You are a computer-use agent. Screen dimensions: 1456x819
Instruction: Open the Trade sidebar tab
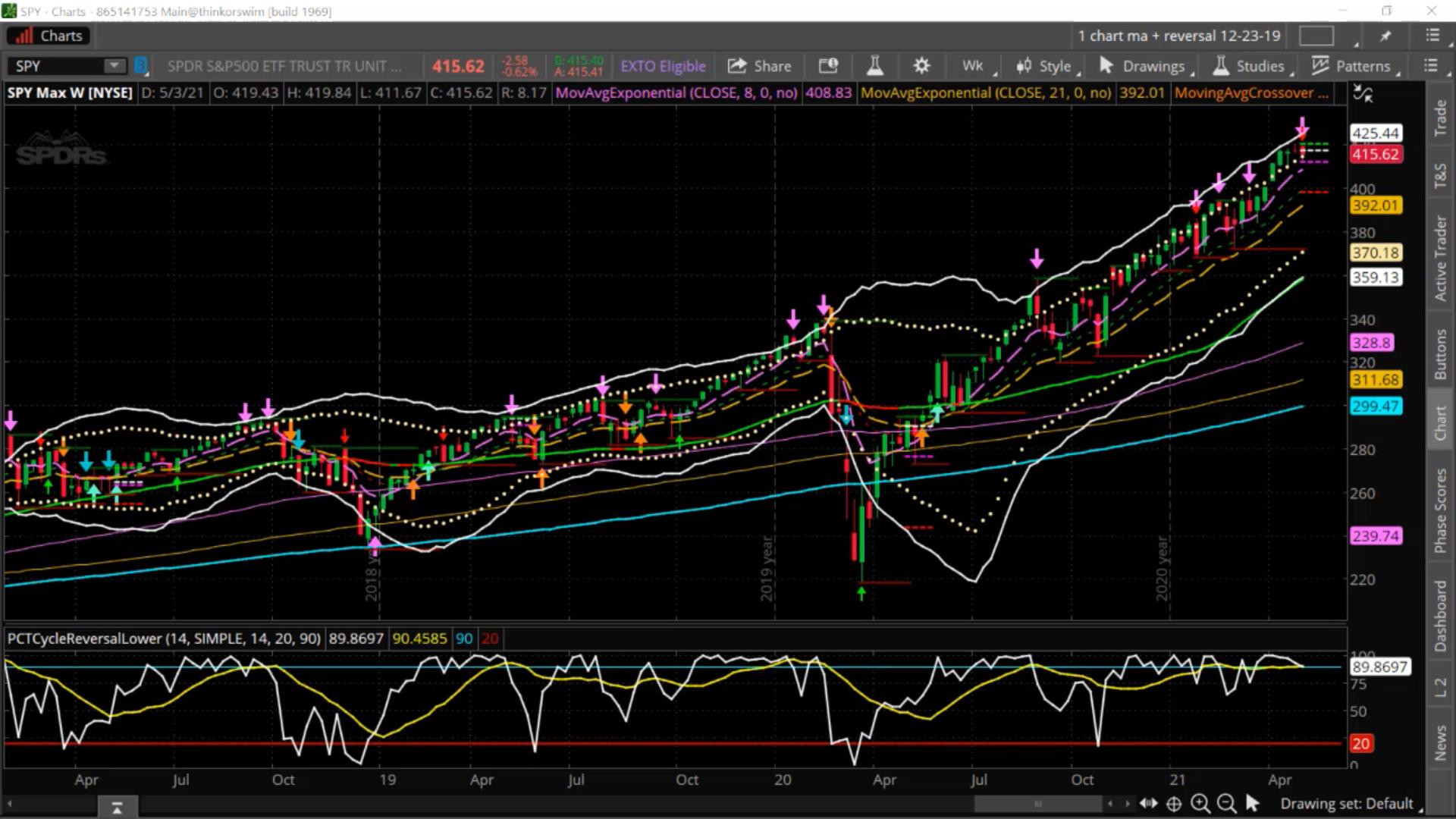click(x=1440, y=118)
